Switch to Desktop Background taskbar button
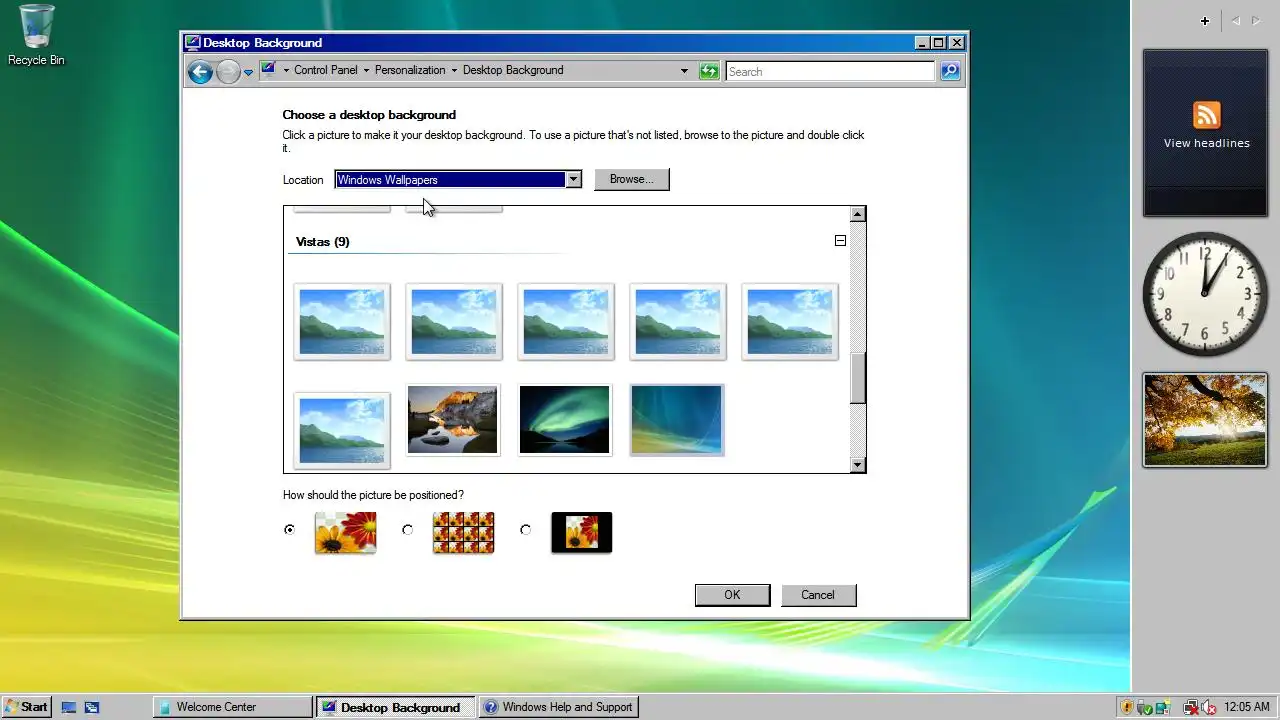The width and height of the screenshot is (1280, 720). tap(396, 707)
